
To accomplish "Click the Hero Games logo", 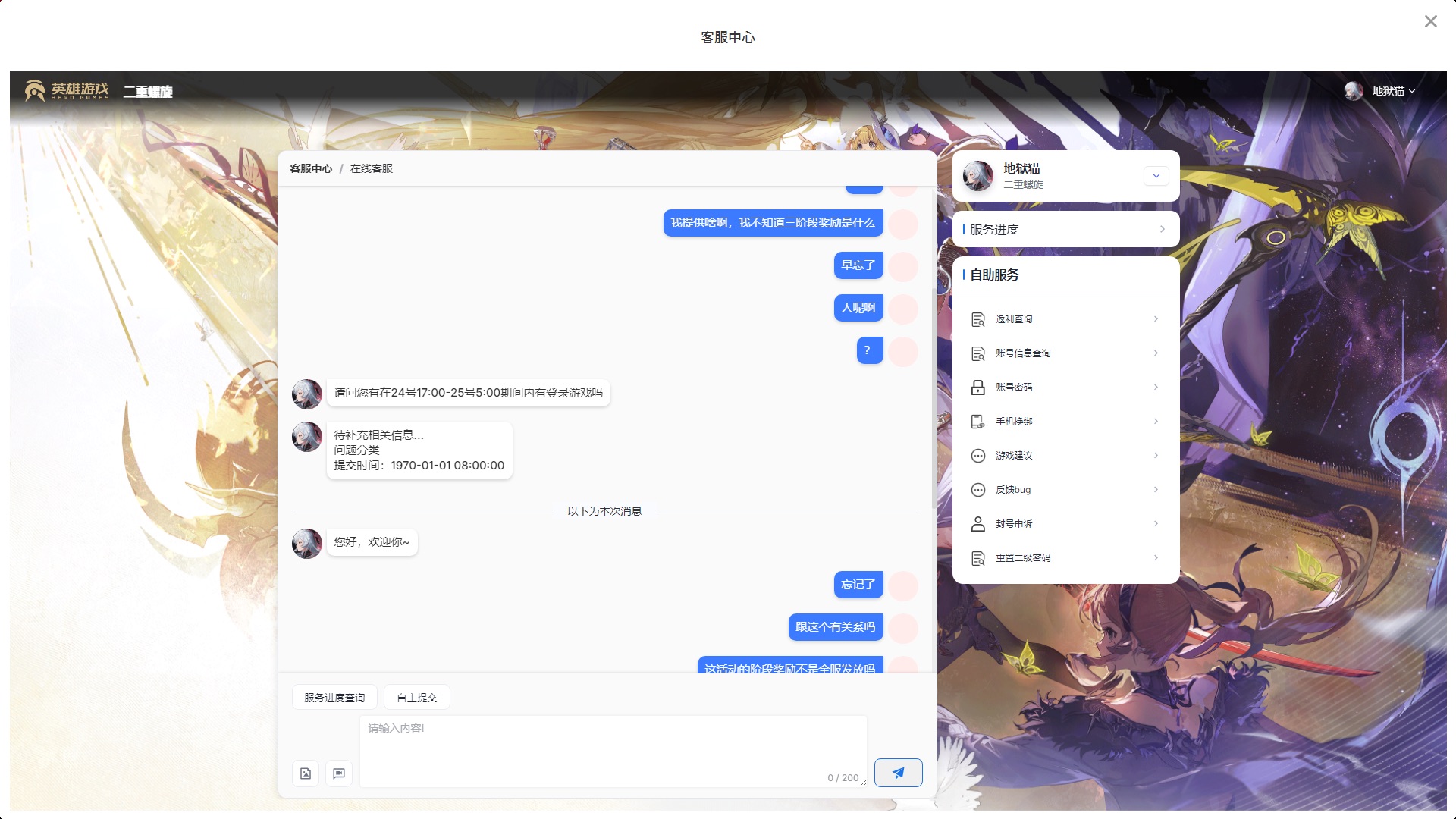I will pos(67,91).
